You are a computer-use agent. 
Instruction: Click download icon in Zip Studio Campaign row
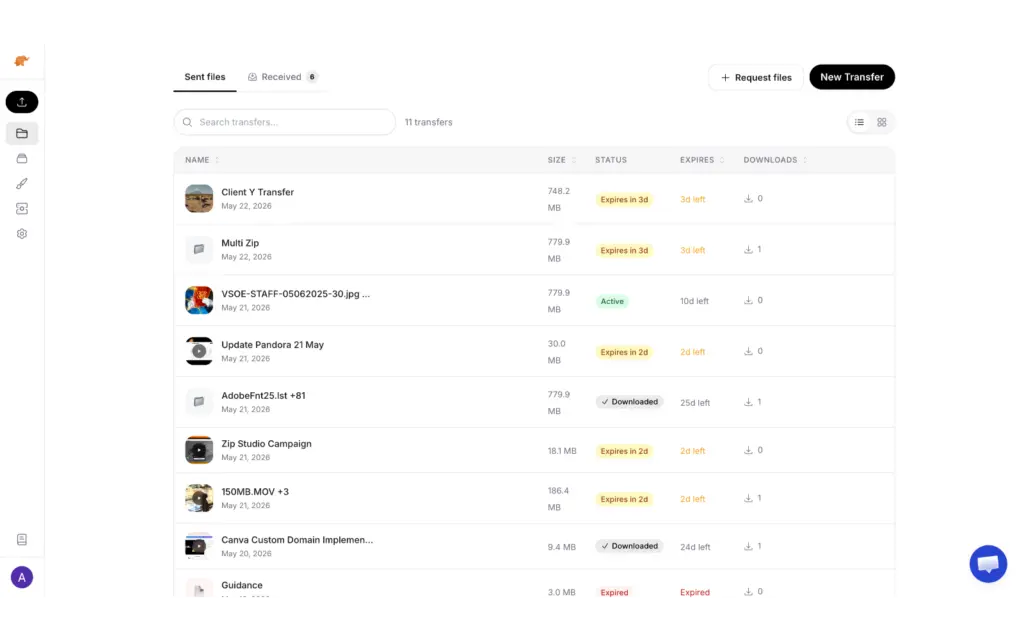(748, 451)
